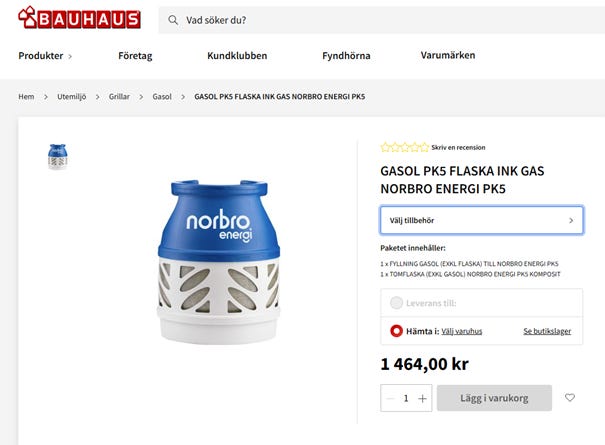Click the star rating icons
605x445 pixels.
(404, 147)
